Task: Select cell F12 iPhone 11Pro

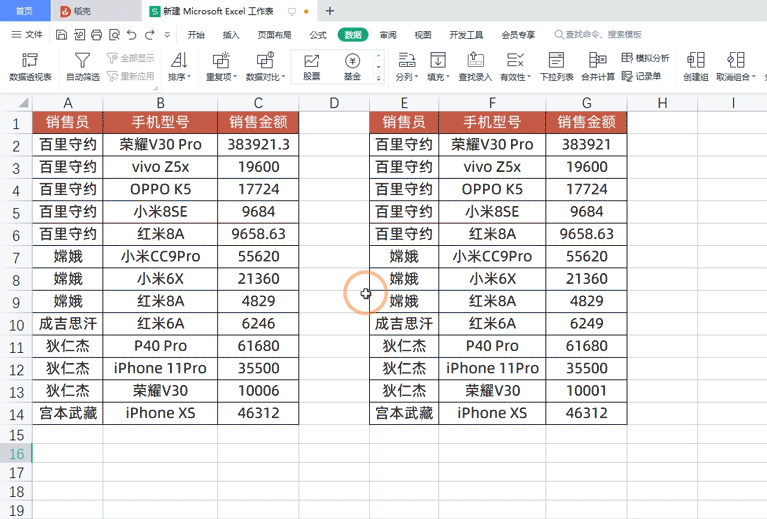Action: [492, 368]
